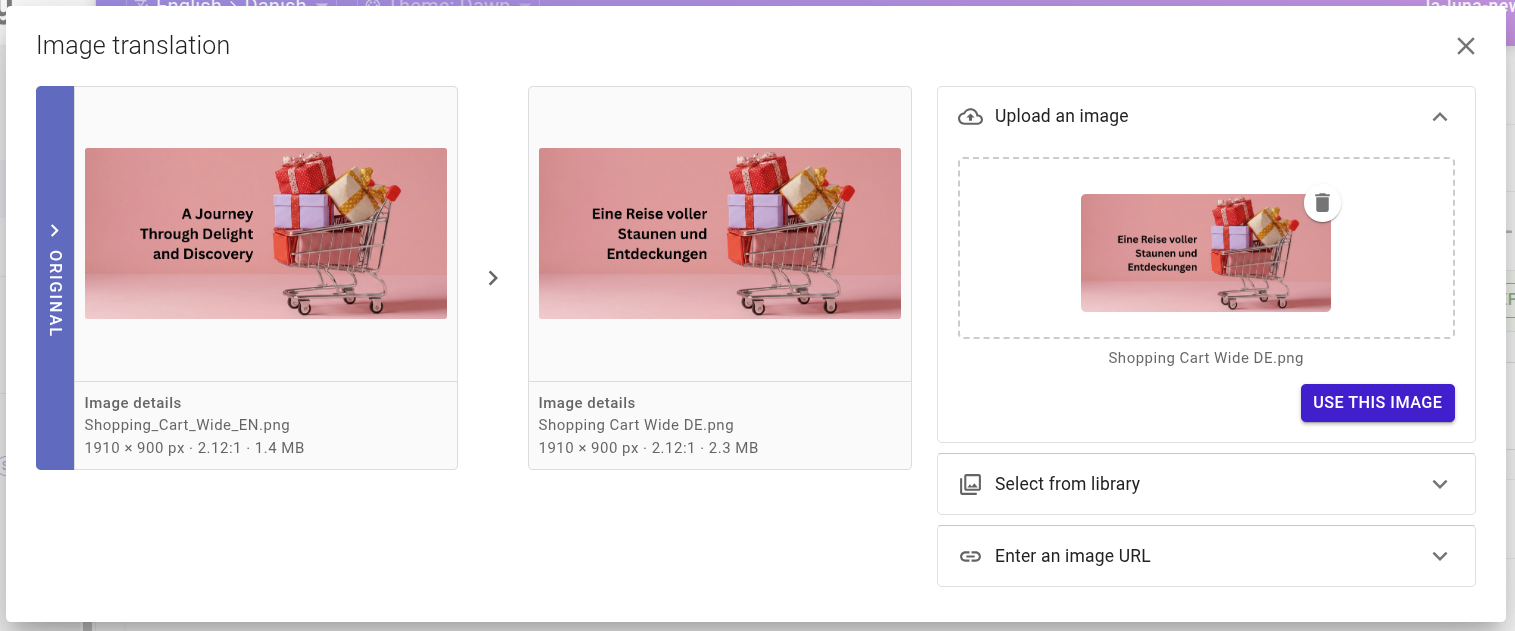This screenshot has height=631, width=1515.
Task: Click the link icon beside Enter an image URL
Action: tap(970, 557)
